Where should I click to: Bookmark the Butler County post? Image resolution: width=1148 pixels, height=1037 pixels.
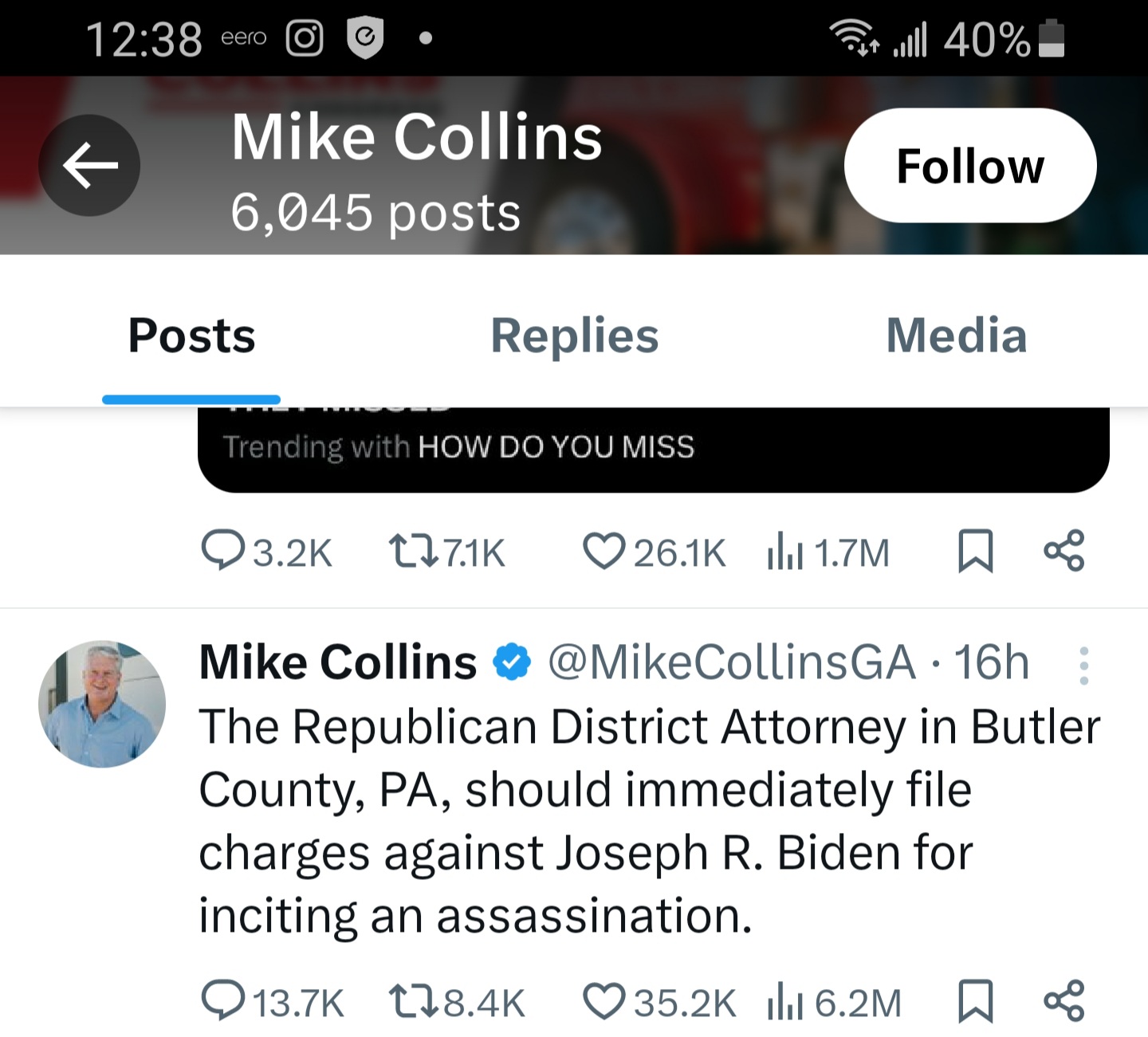[x=974, y=1000]
